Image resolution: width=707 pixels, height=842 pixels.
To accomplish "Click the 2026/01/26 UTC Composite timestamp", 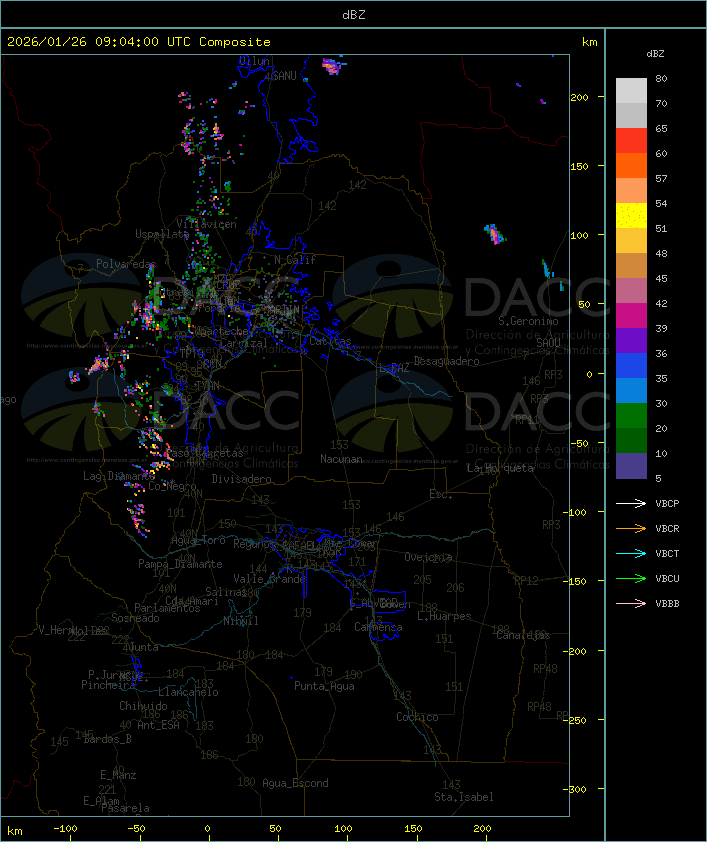I will [x=138, y=42].
